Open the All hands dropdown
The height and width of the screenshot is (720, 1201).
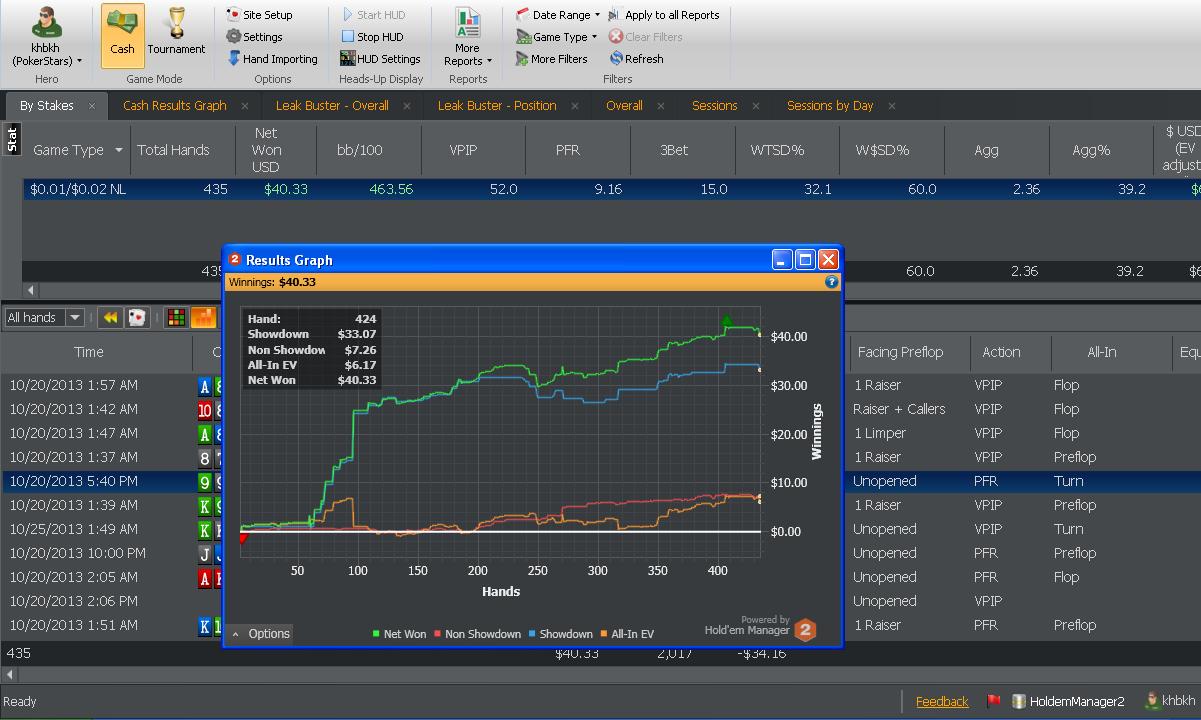point(45,318)
